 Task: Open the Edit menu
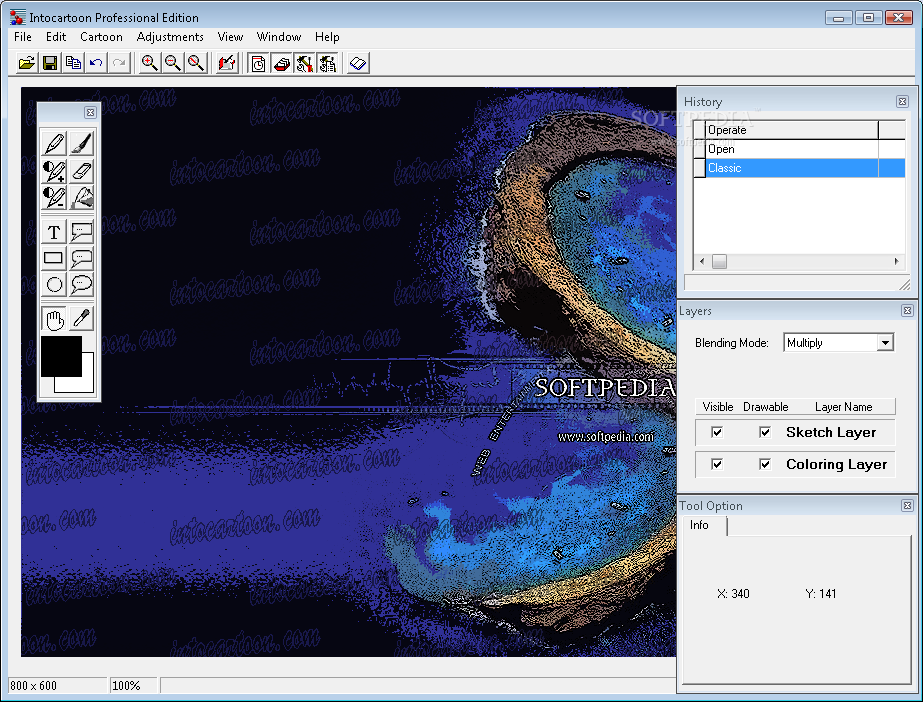(56, 37)
